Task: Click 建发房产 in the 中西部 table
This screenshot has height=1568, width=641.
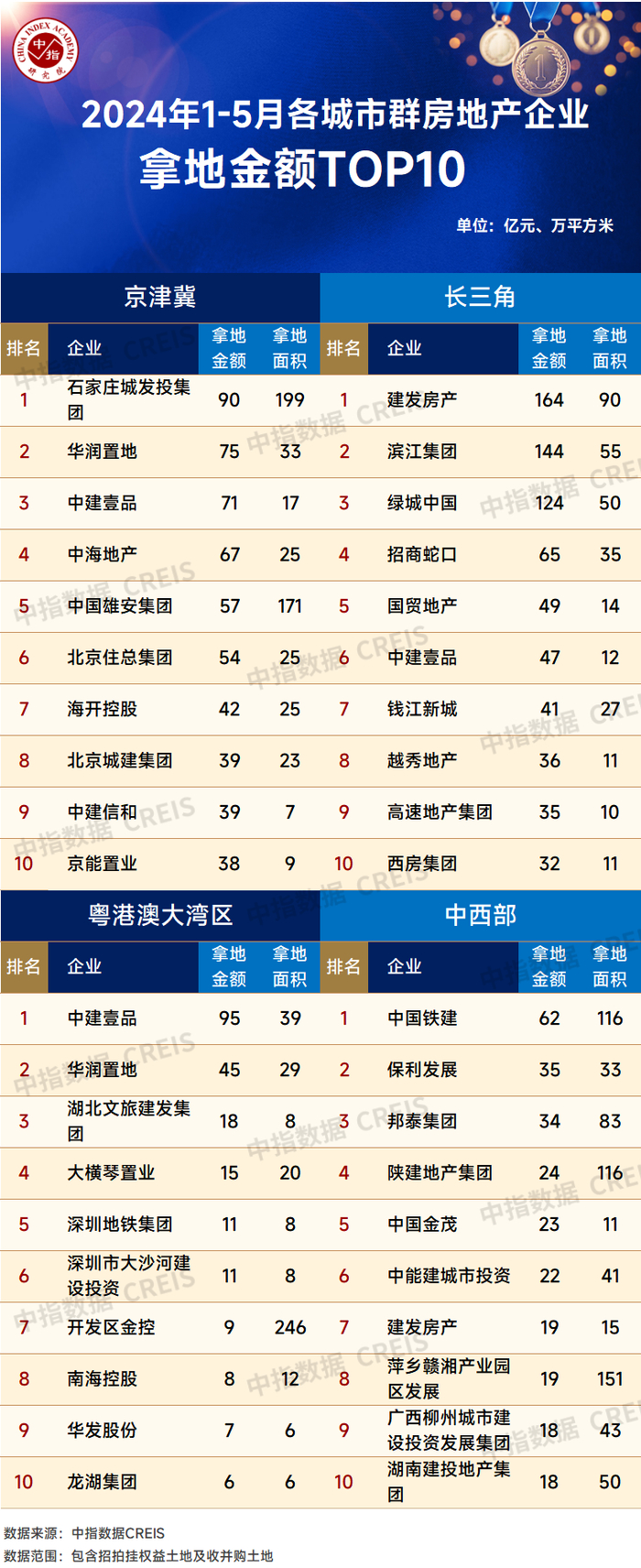Action: click(422, 1327)
